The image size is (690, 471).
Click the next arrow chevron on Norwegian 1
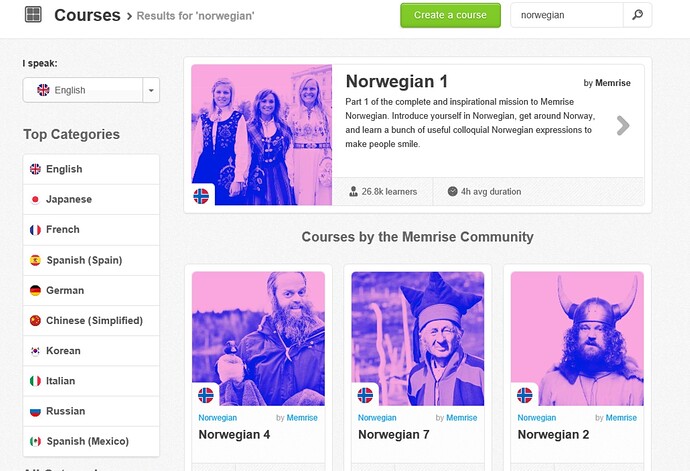click(623, 126)
